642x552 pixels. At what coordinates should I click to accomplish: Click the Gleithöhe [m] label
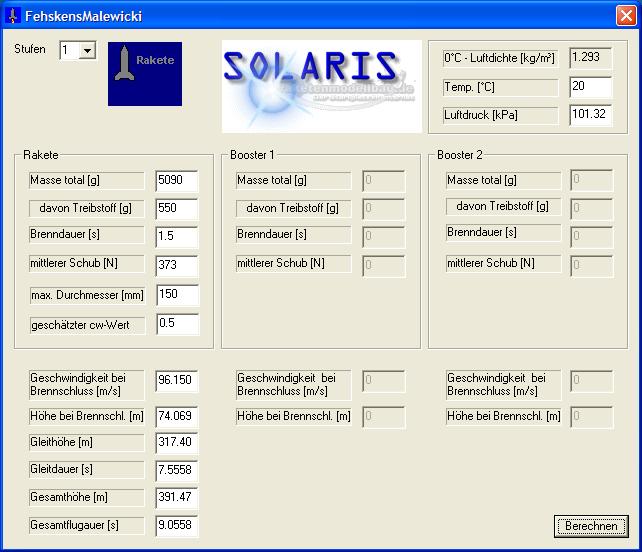pyautogui.click(x=87, y=442)
